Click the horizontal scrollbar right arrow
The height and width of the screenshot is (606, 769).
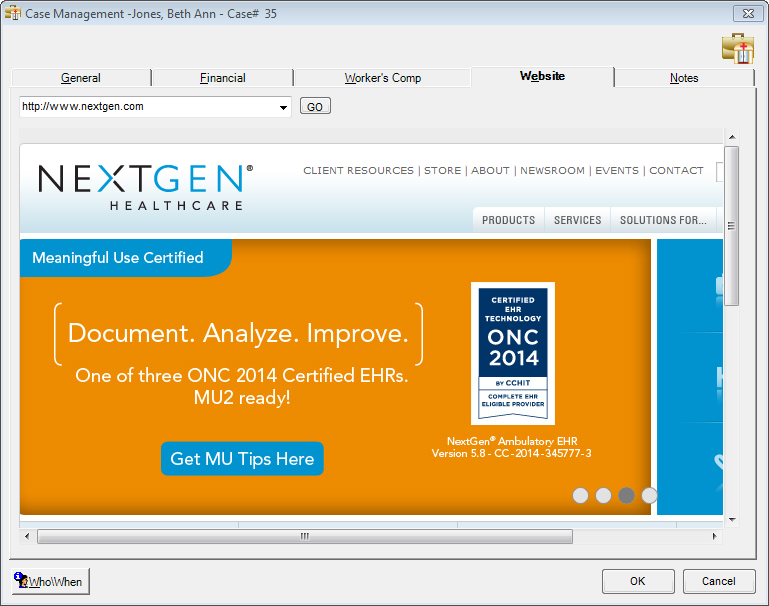click(715, 536)
